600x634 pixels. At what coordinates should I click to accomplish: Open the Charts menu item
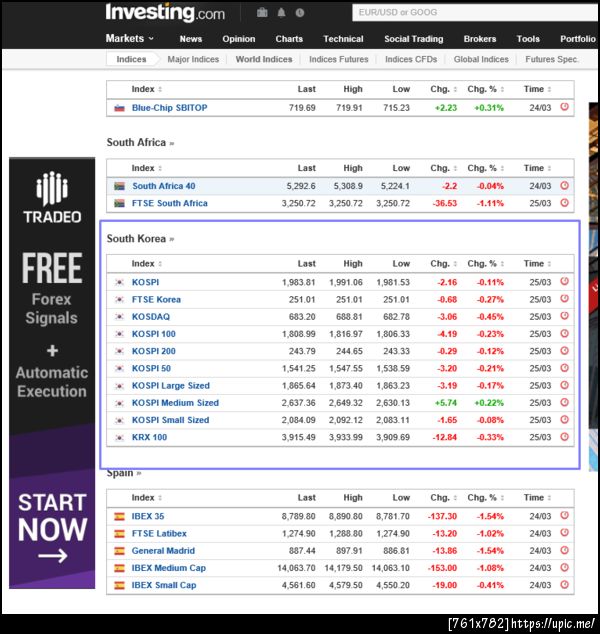289,39
